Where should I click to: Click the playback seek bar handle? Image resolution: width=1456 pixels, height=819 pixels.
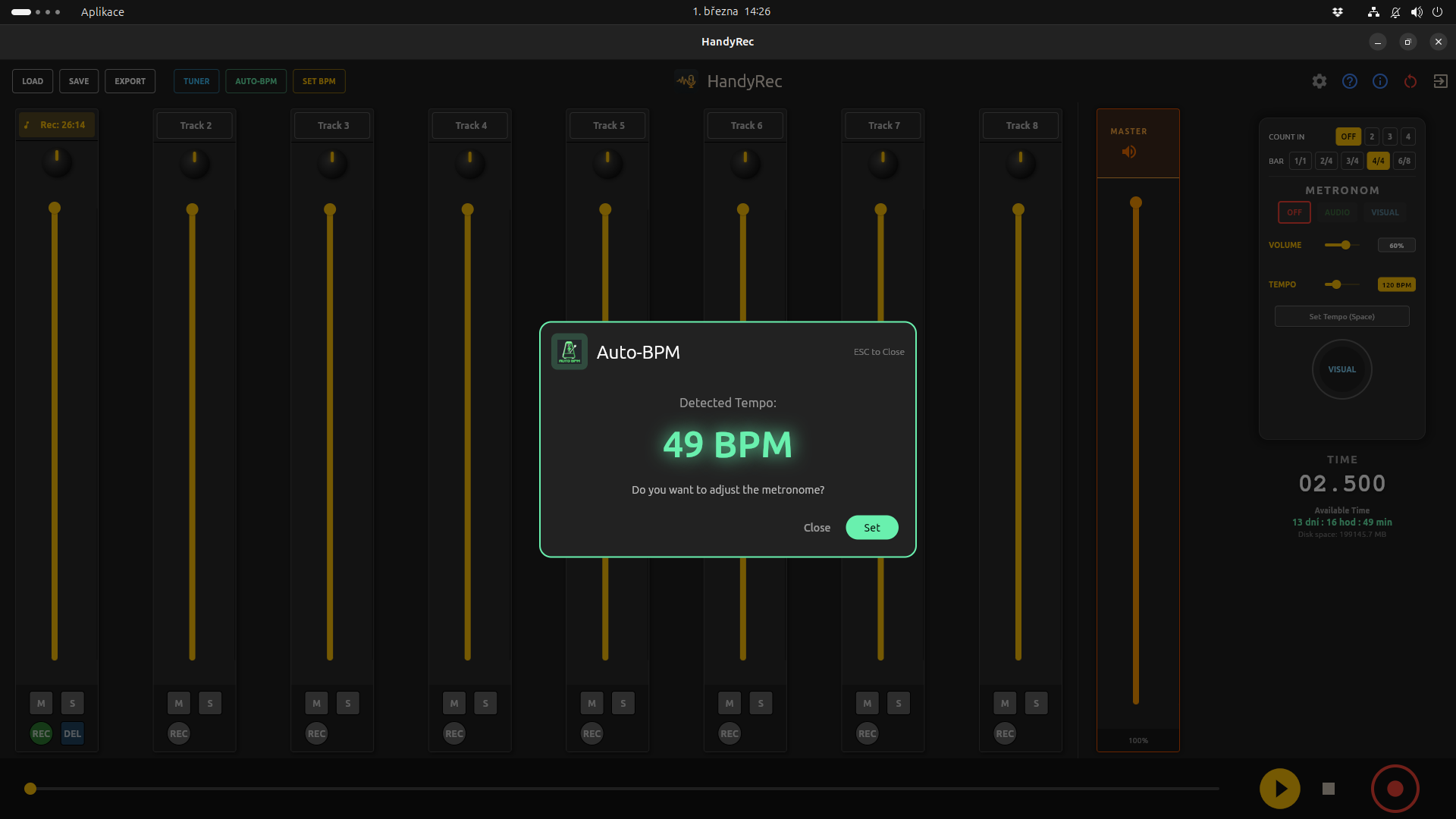coord(30,789)
